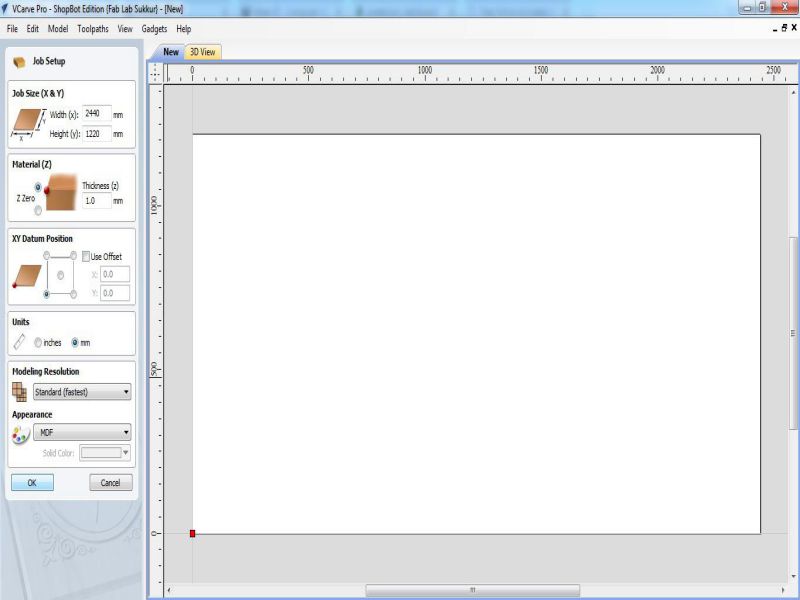Click the inner document restore button
This screenshot has height=600, width=800.
pos(784,28)
